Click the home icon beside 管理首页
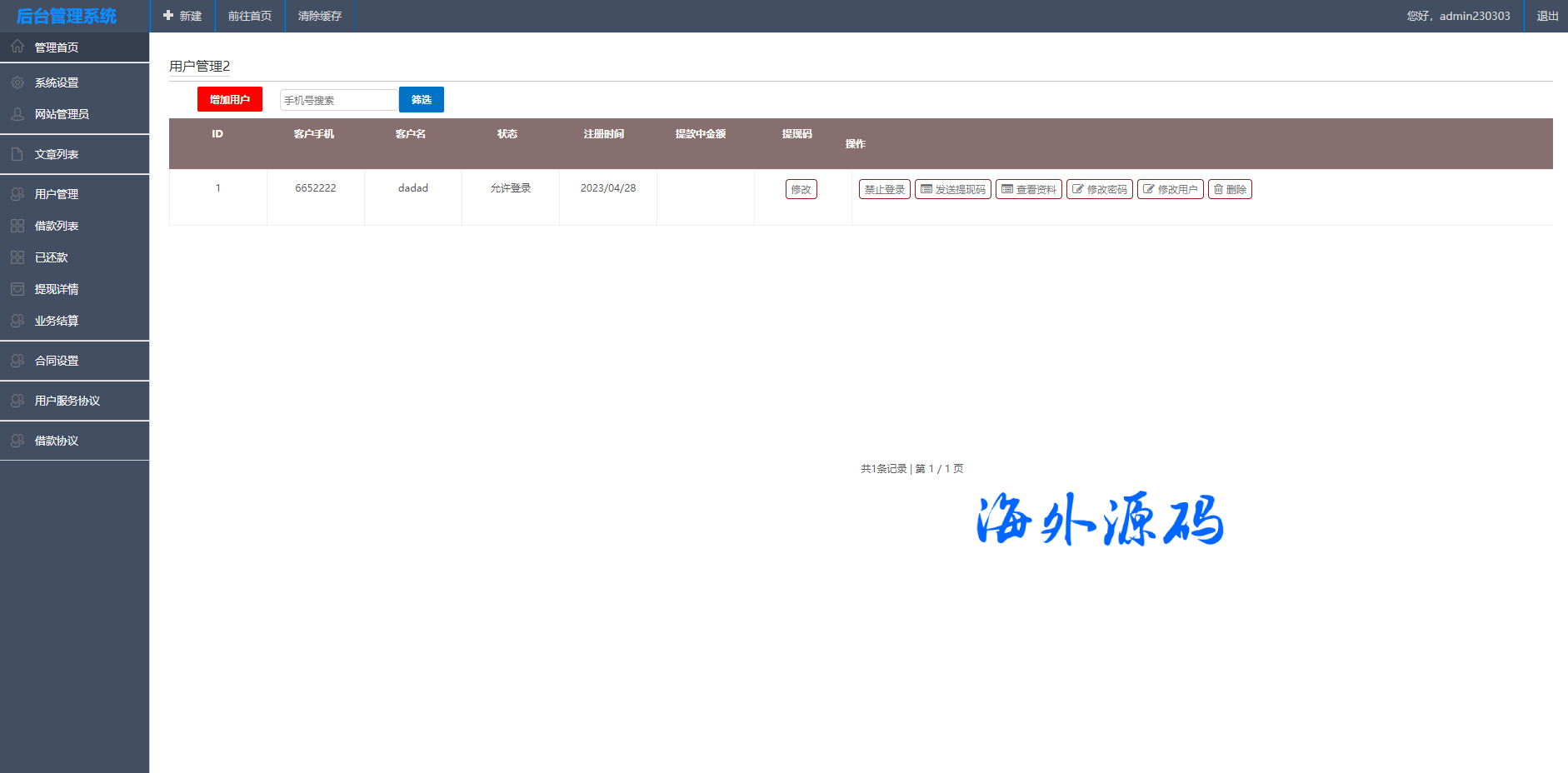 pyautogui.click(x=17, y=47)
